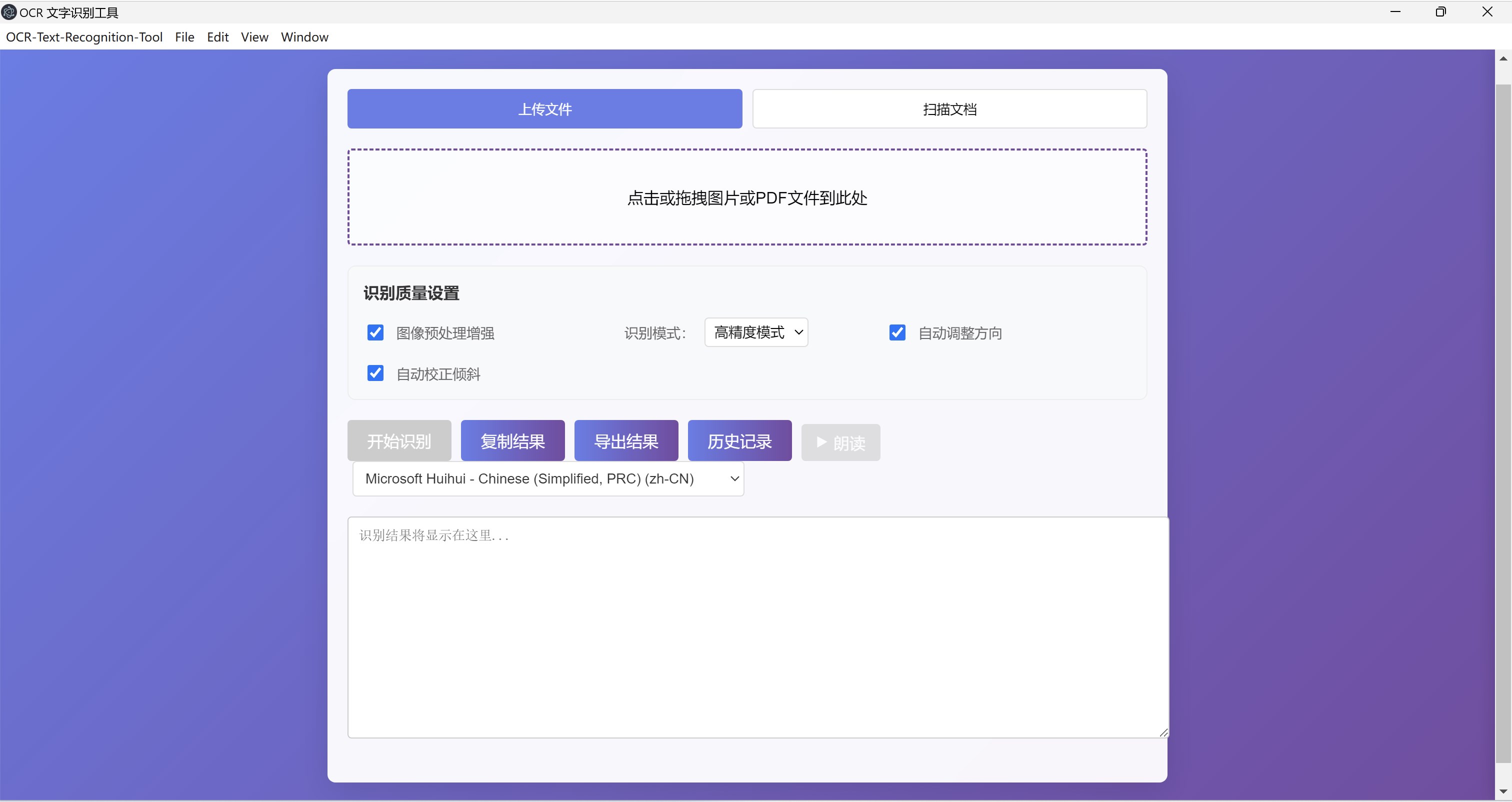1512x802 pixels.
Task: Click the vertical scrollbar up arrow
Action: (1502, 58)
